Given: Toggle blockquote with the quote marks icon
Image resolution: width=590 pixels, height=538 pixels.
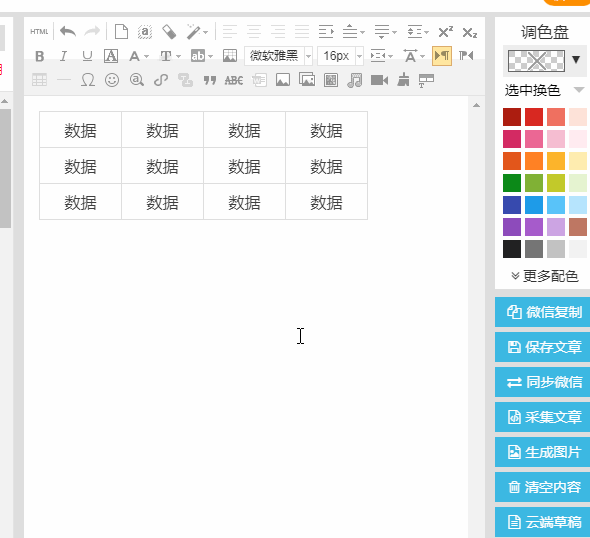Looking at the screenshot, I should [x=210, y=80].
